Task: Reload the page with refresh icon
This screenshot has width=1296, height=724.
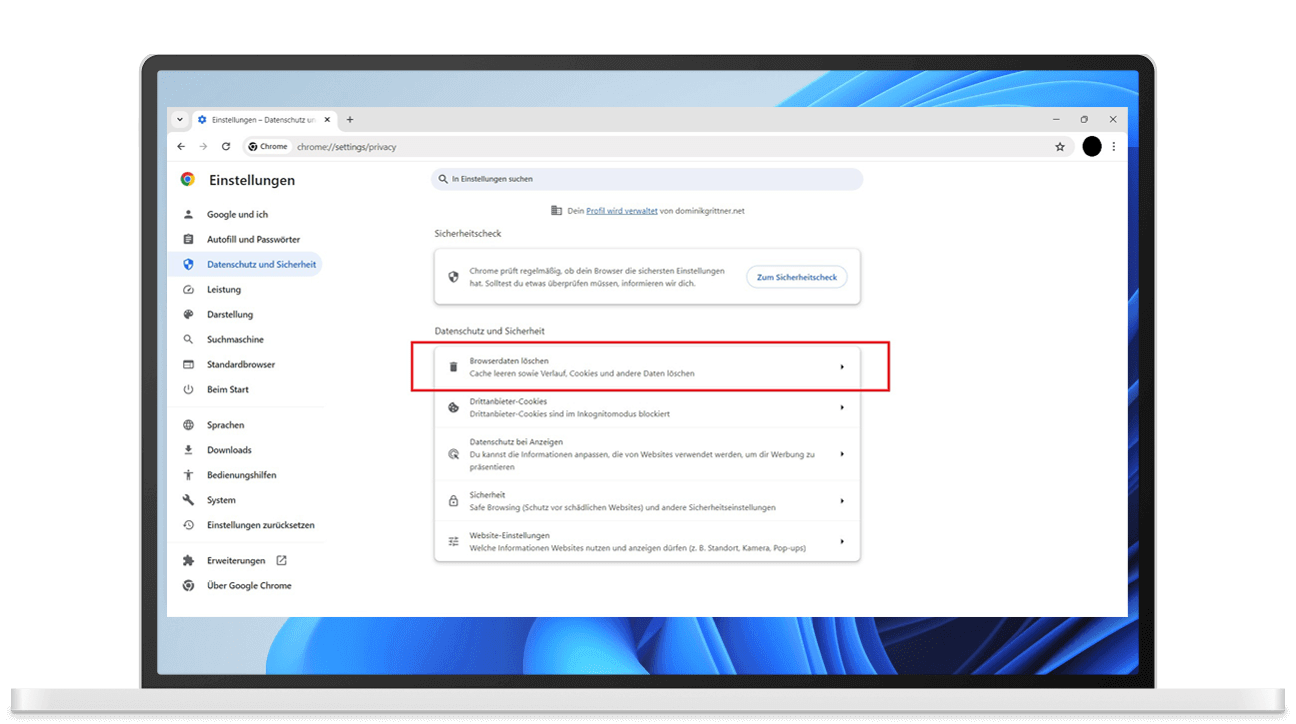Action: coord(226,147)
